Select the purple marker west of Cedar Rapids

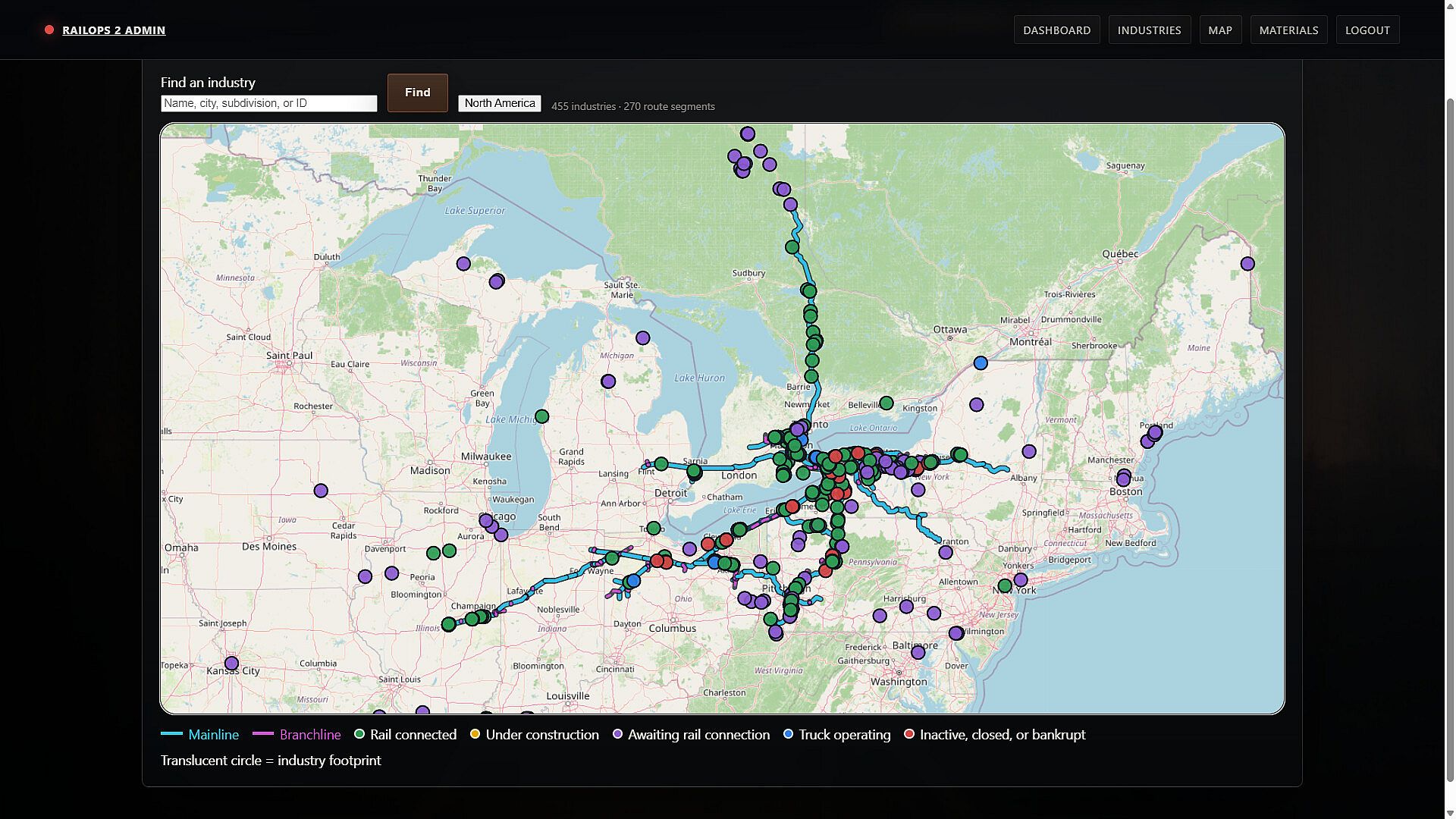coord(321,491)
